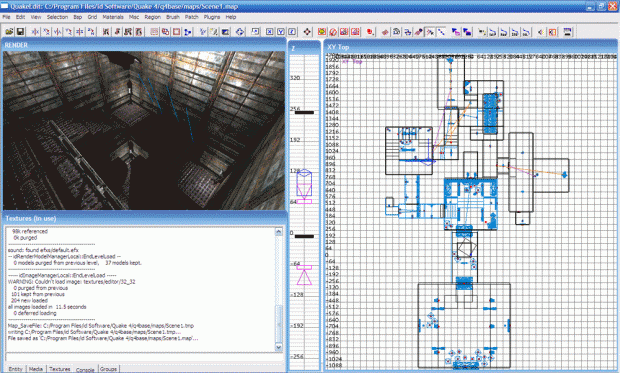Save the map with the floppy disk icon
Screen dimensions: 620x373
(20, 32)
